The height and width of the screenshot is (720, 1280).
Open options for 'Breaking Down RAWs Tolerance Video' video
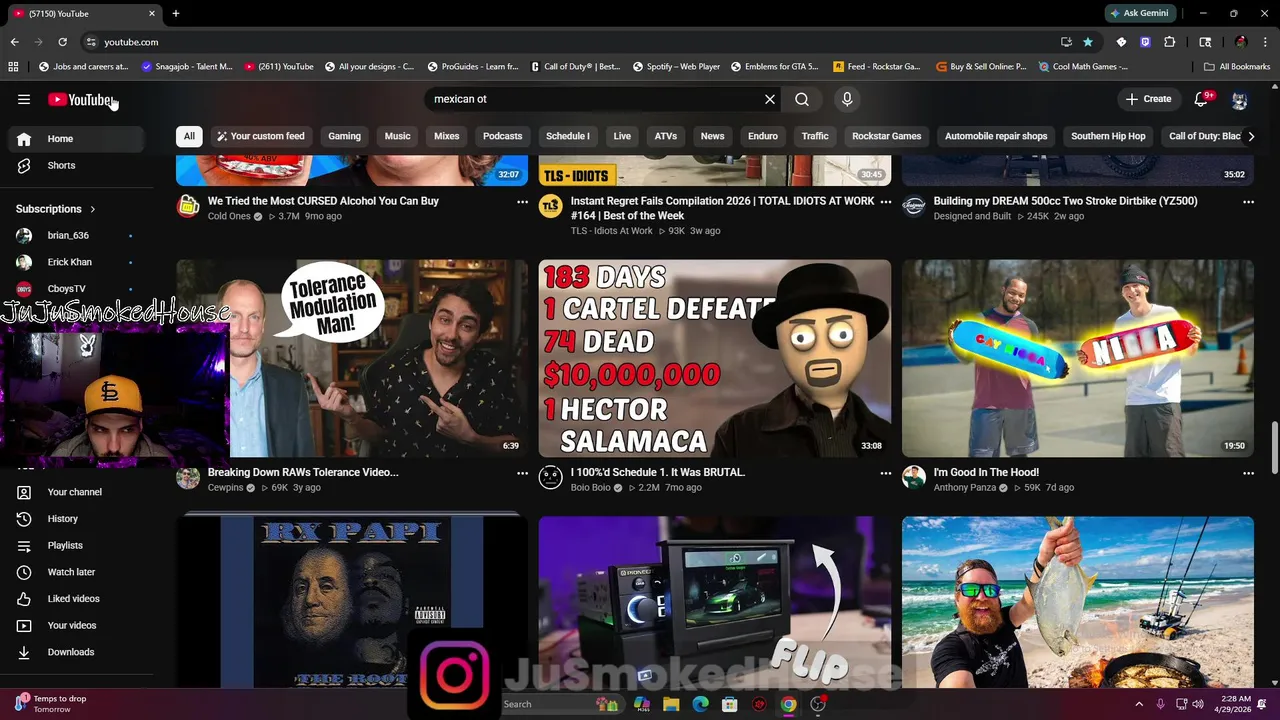click(x=522, y=473)
